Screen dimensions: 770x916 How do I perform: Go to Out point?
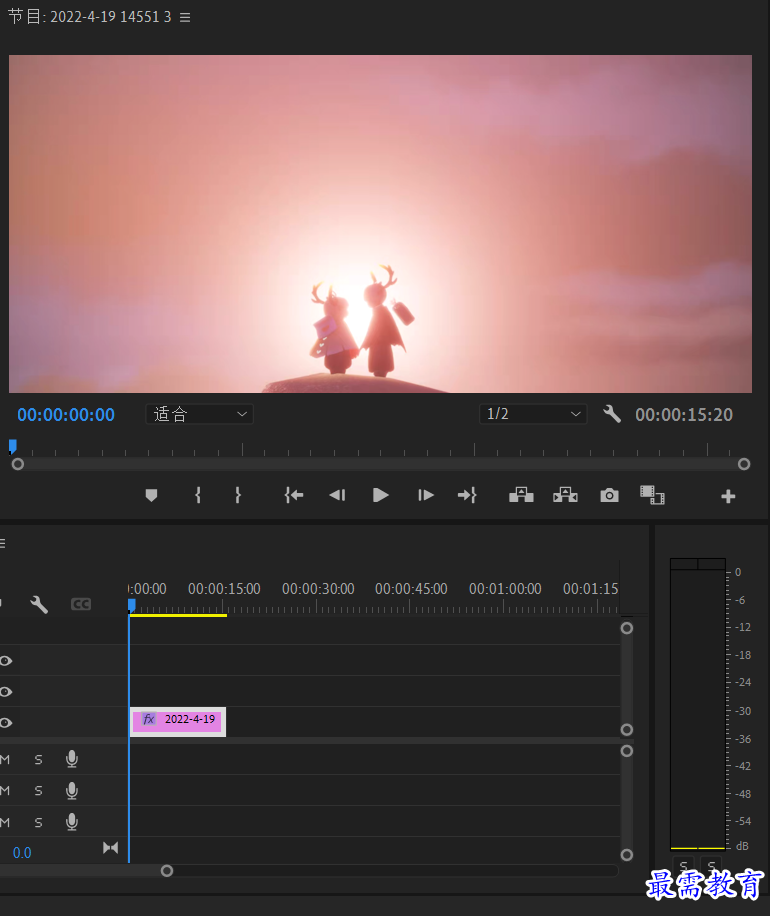[467, 495]
